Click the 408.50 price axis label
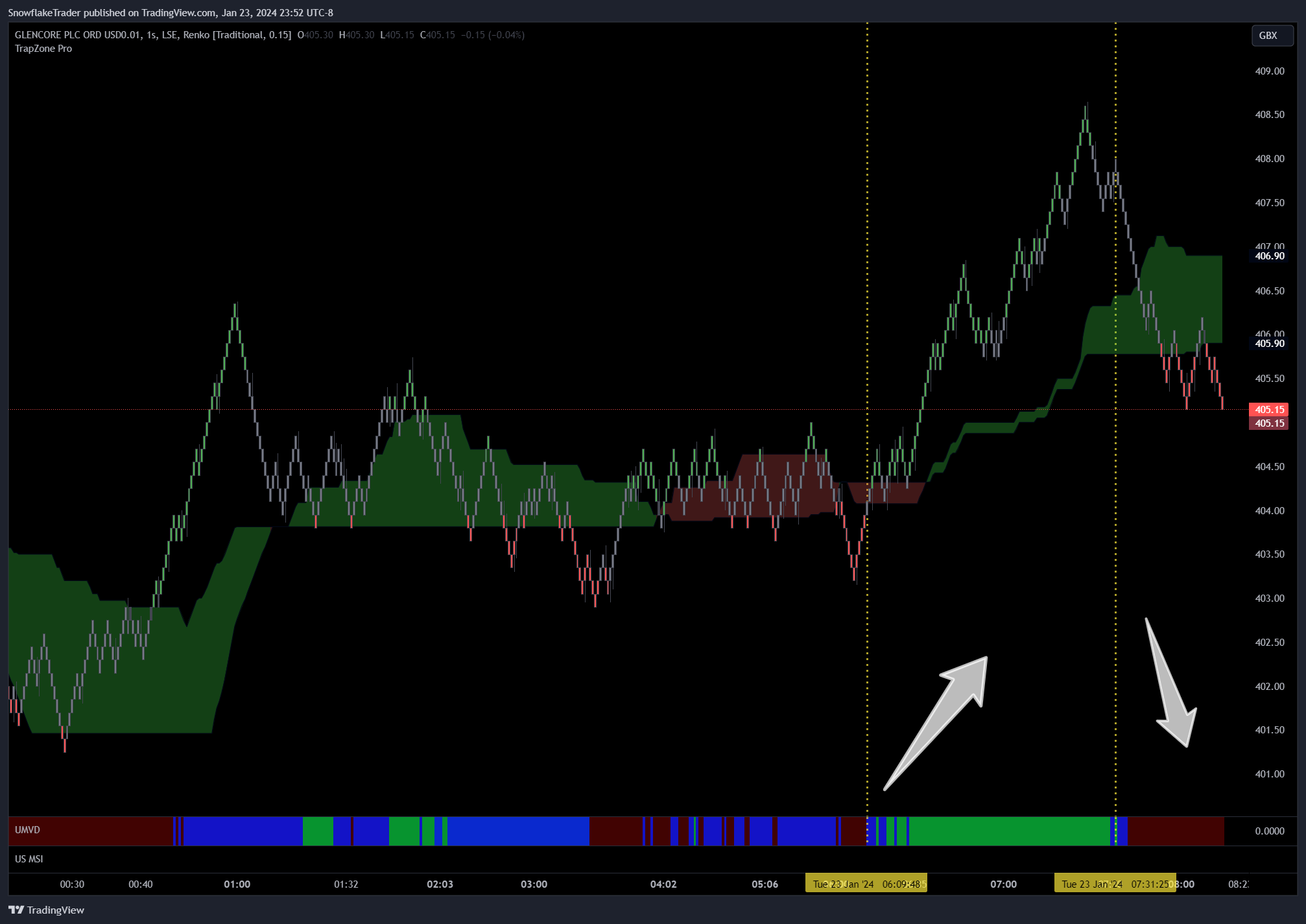Viewport: 1306px width, 924px height. coord(1269,115)
